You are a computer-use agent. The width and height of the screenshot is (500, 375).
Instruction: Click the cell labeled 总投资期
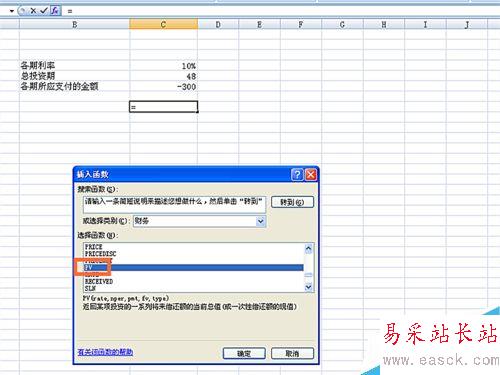74,76
